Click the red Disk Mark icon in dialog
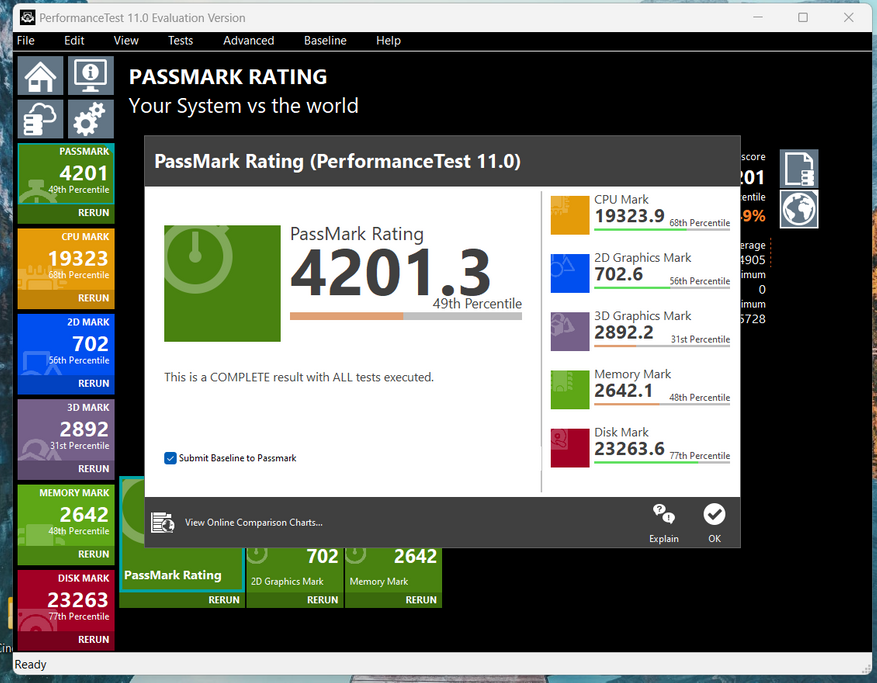Screen dimensions: 877x683 569,448
